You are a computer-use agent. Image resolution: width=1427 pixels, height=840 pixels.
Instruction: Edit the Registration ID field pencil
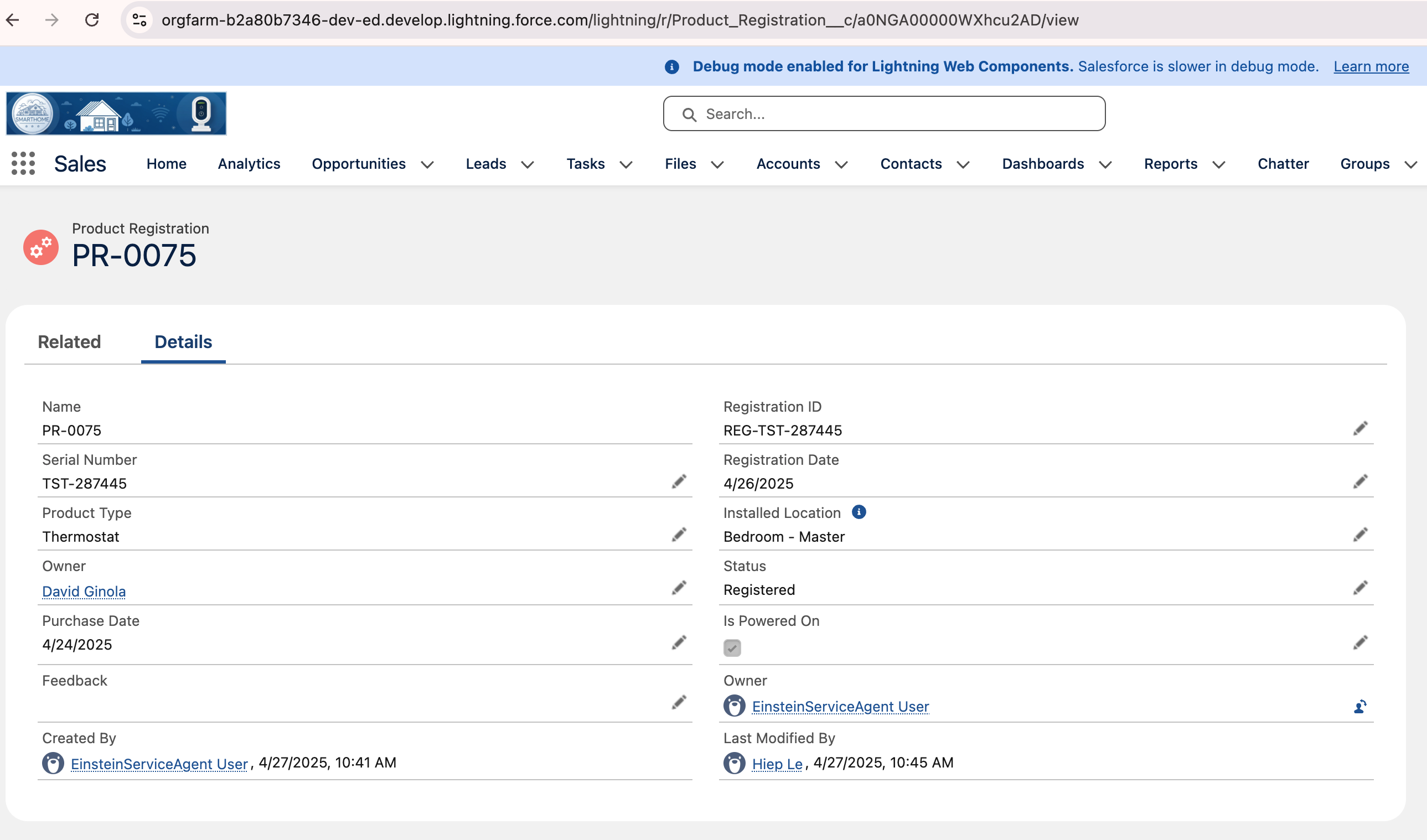[1360, 428]
